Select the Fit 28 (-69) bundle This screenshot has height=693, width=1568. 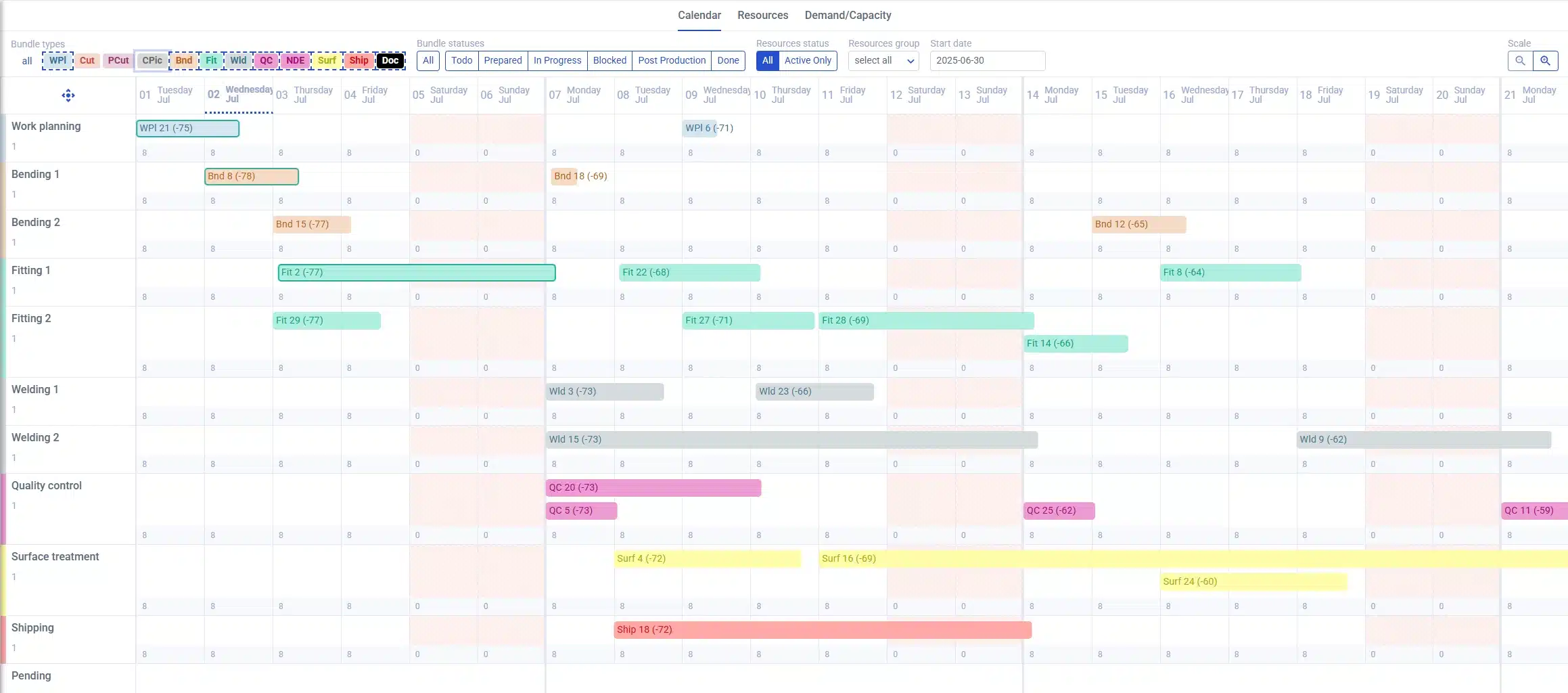coord(926,321)
